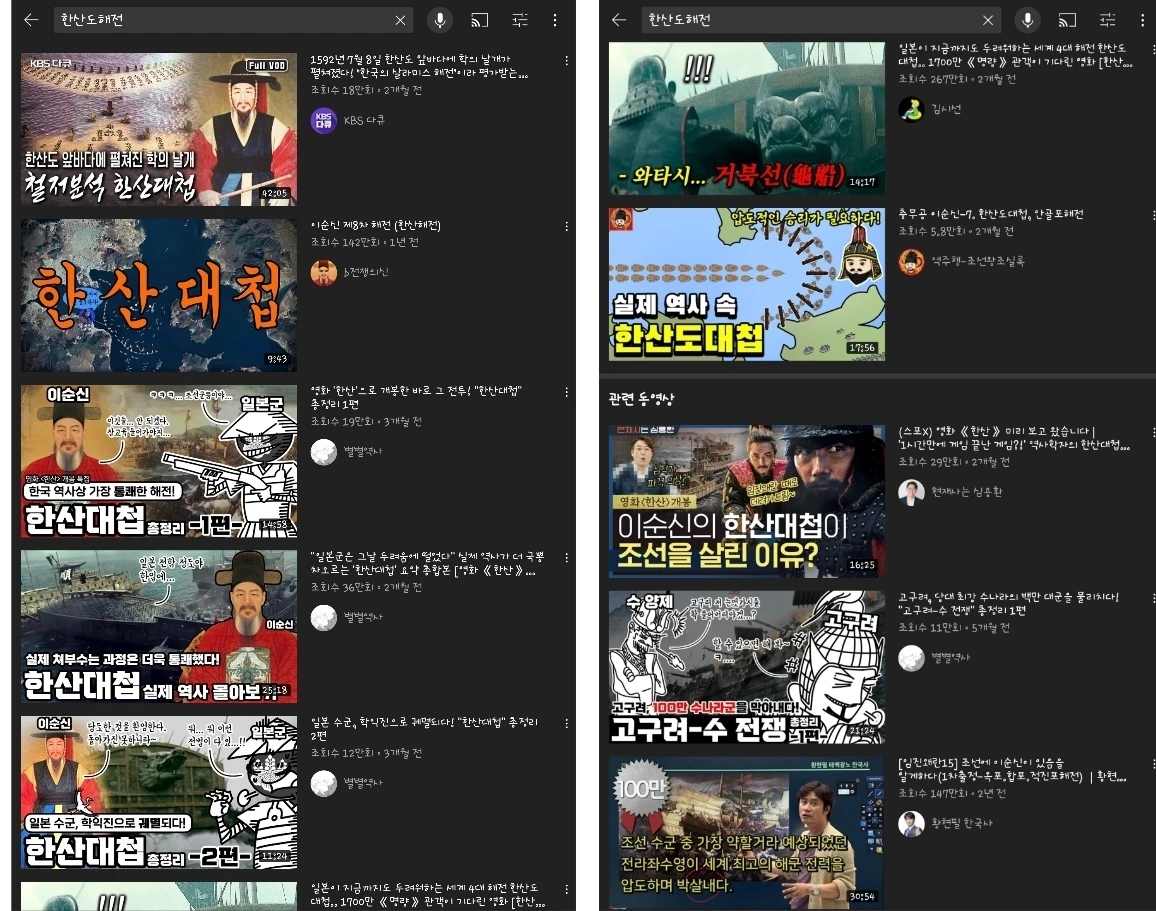Tap 김시선 channel name

(947, 109)
